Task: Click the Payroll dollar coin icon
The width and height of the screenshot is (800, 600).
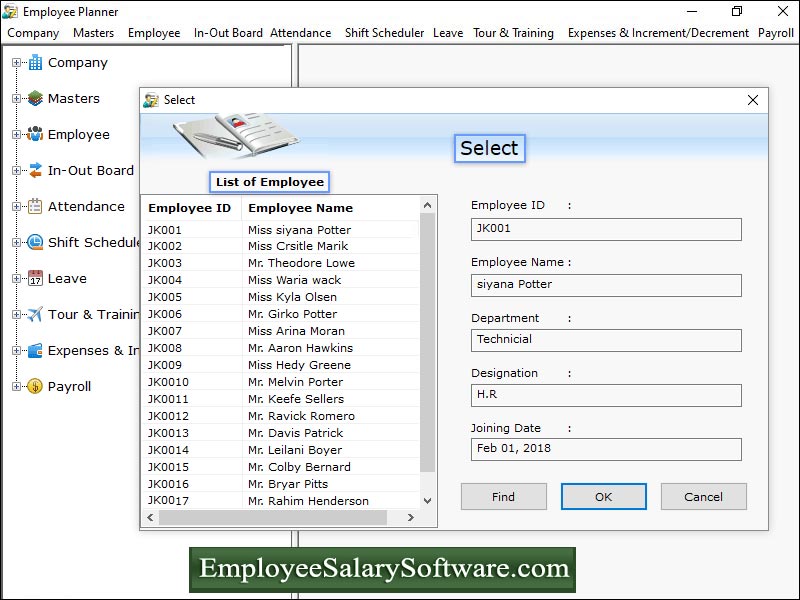Action: click(x=35, y=386)
